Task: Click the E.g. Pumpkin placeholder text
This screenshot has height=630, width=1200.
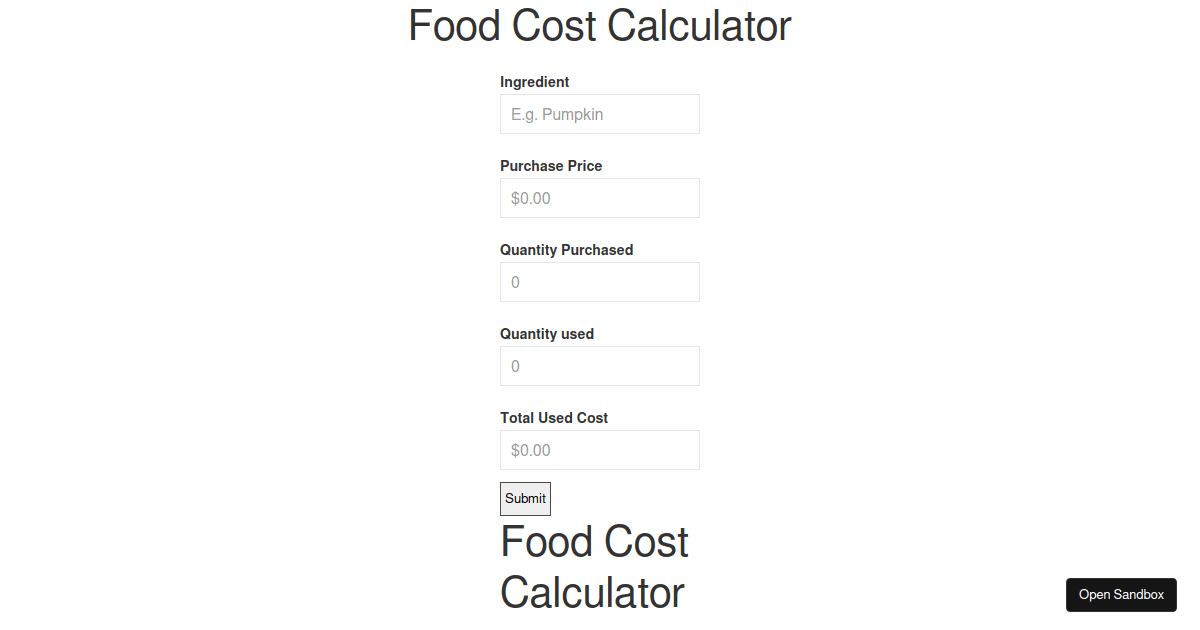Action: click(557, 114)
